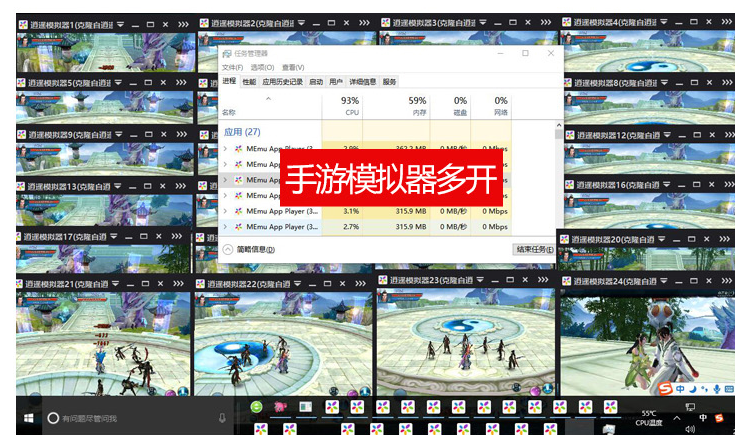Toggle 中 Chinese/English mode on the floating IME bar

[680, 389]
